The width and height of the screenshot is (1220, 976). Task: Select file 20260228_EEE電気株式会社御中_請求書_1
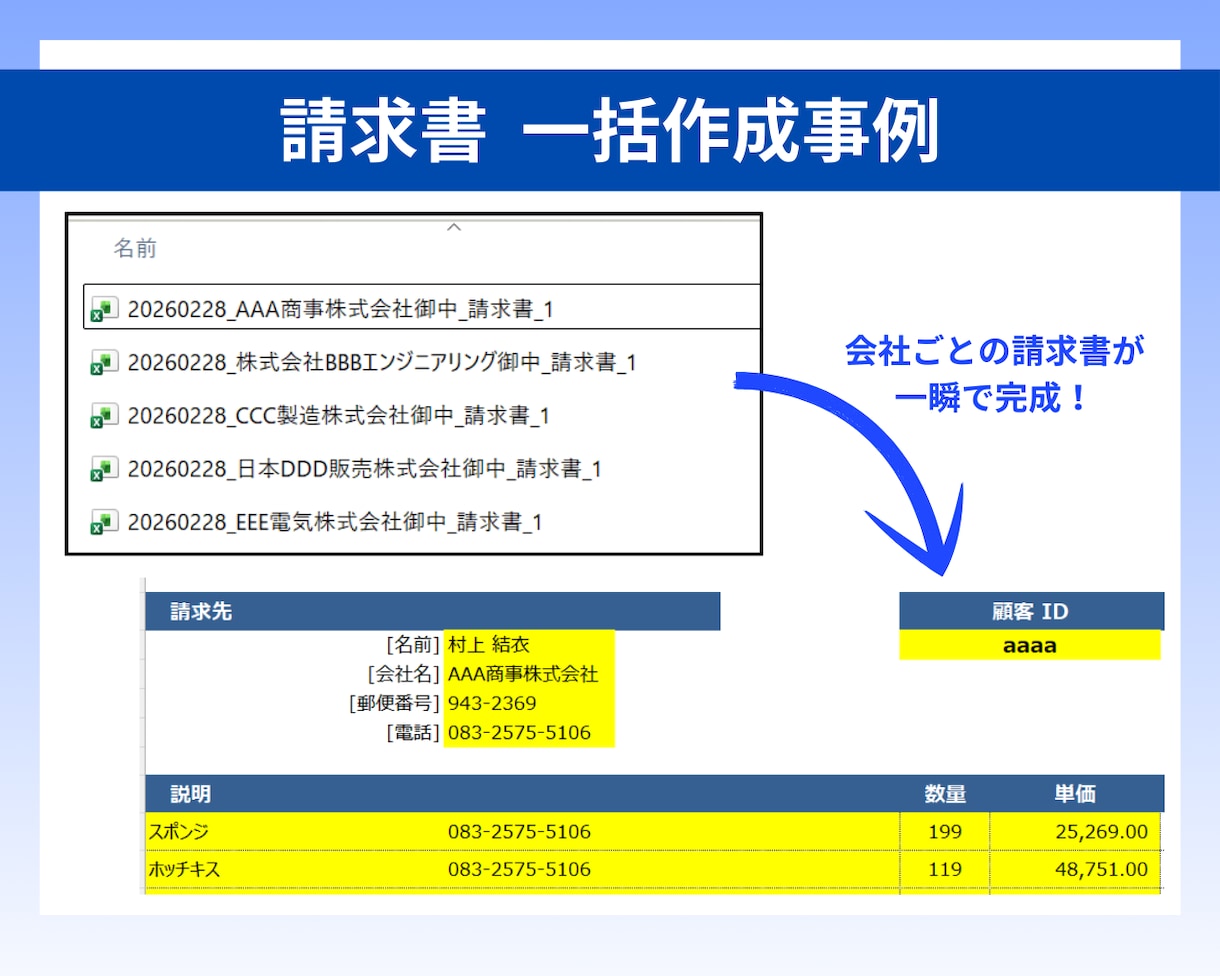tap(335, 521)
